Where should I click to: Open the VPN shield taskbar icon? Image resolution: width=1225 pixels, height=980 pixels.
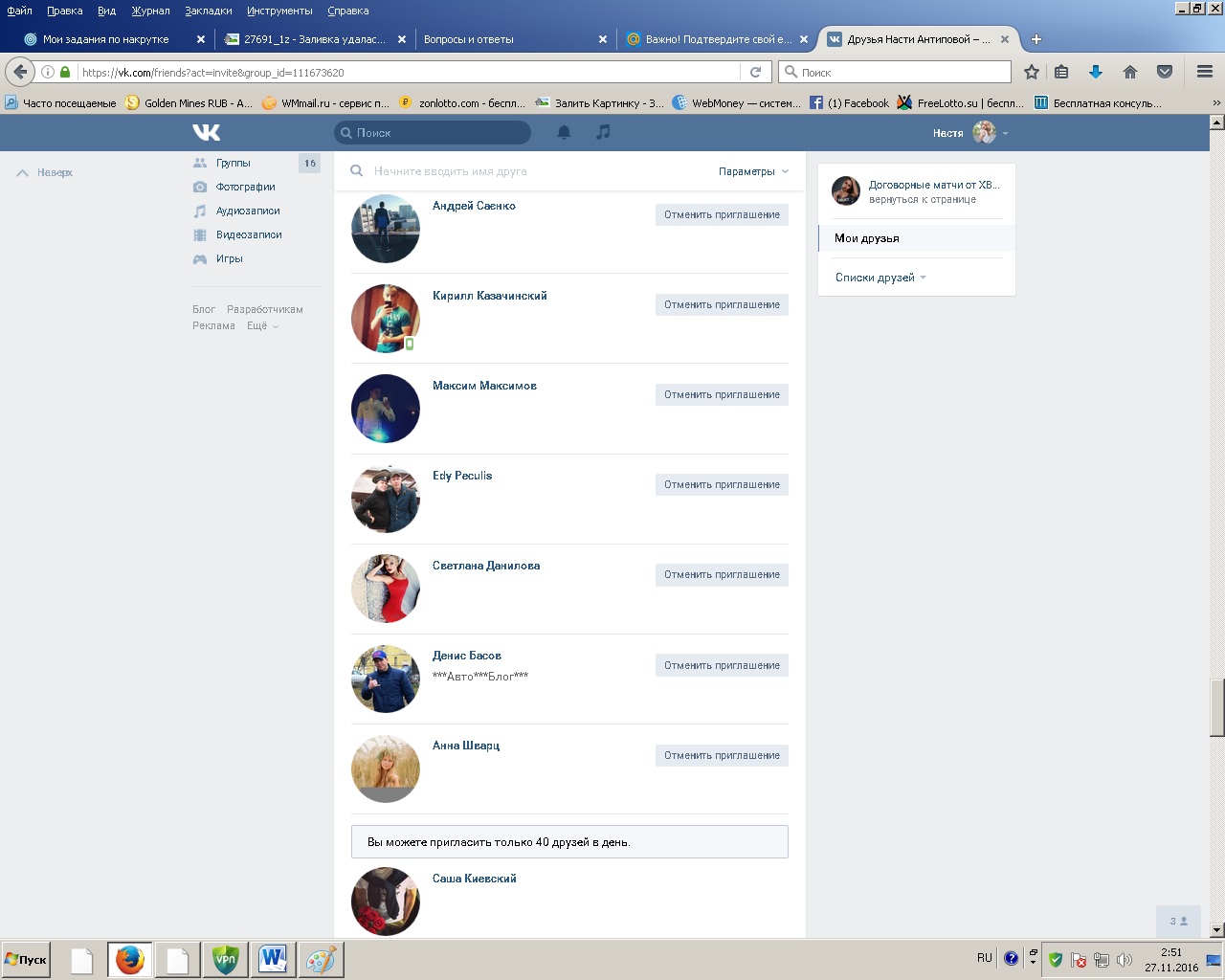225,959
